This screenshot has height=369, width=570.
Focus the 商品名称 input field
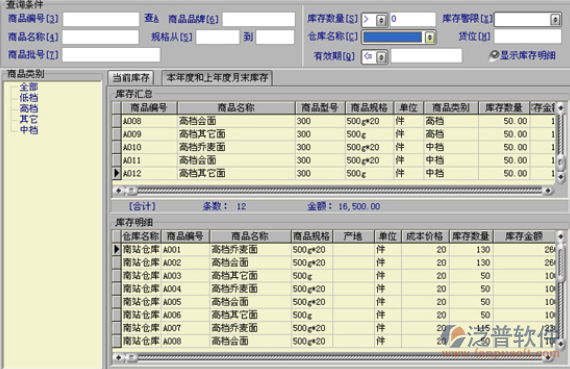pos(100,37)
